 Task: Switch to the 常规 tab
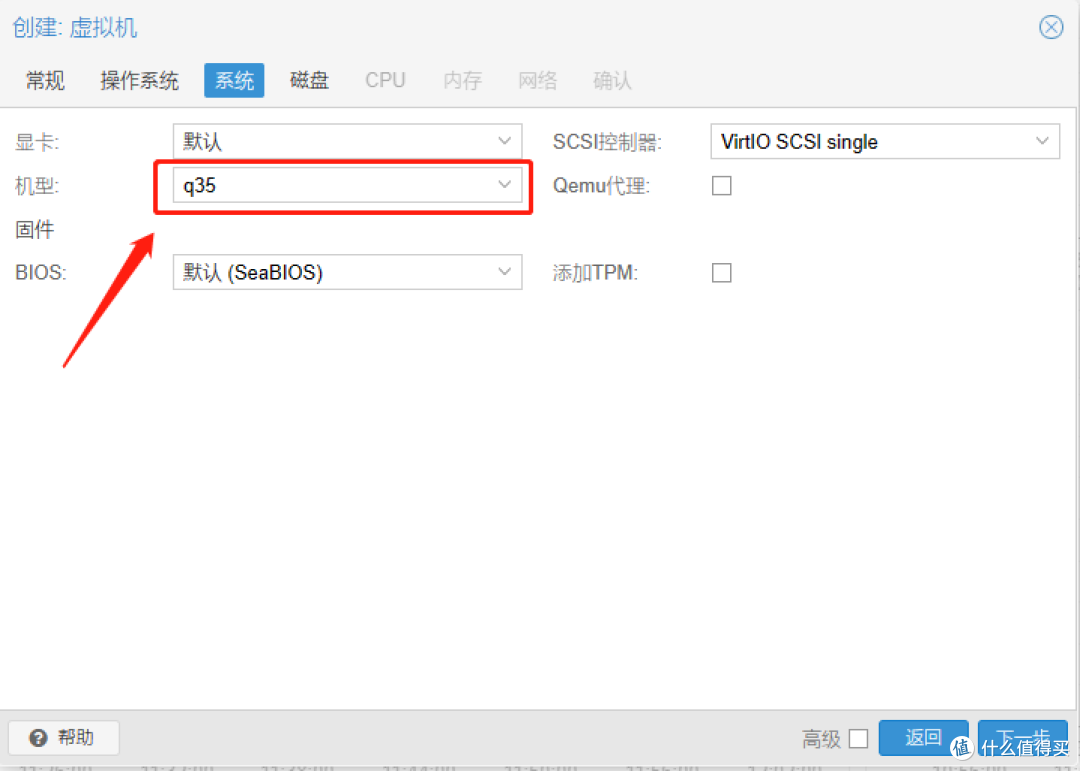45,81
